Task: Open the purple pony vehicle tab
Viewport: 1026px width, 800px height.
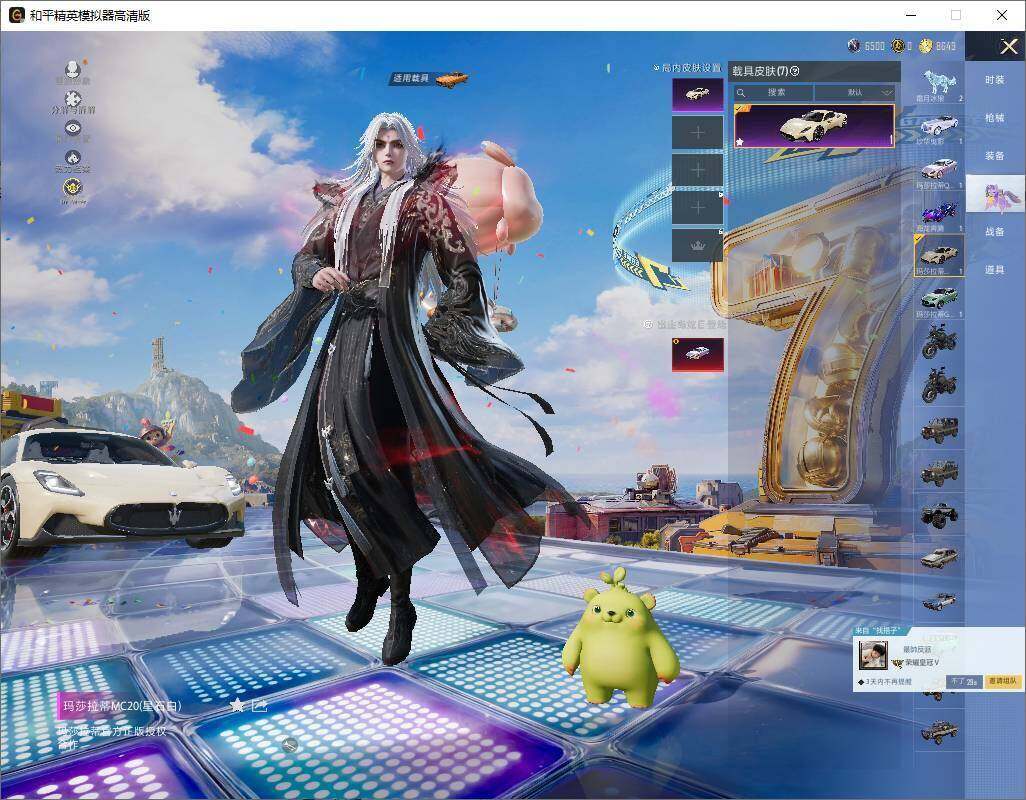Action: tap(995, 194)
